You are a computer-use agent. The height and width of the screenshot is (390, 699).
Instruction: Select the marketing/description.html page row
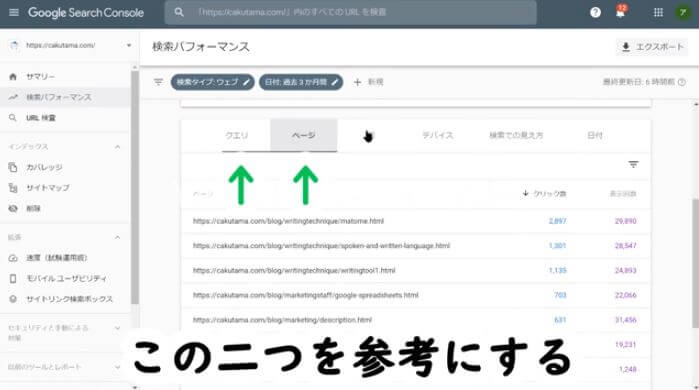[x=415, y=320]
